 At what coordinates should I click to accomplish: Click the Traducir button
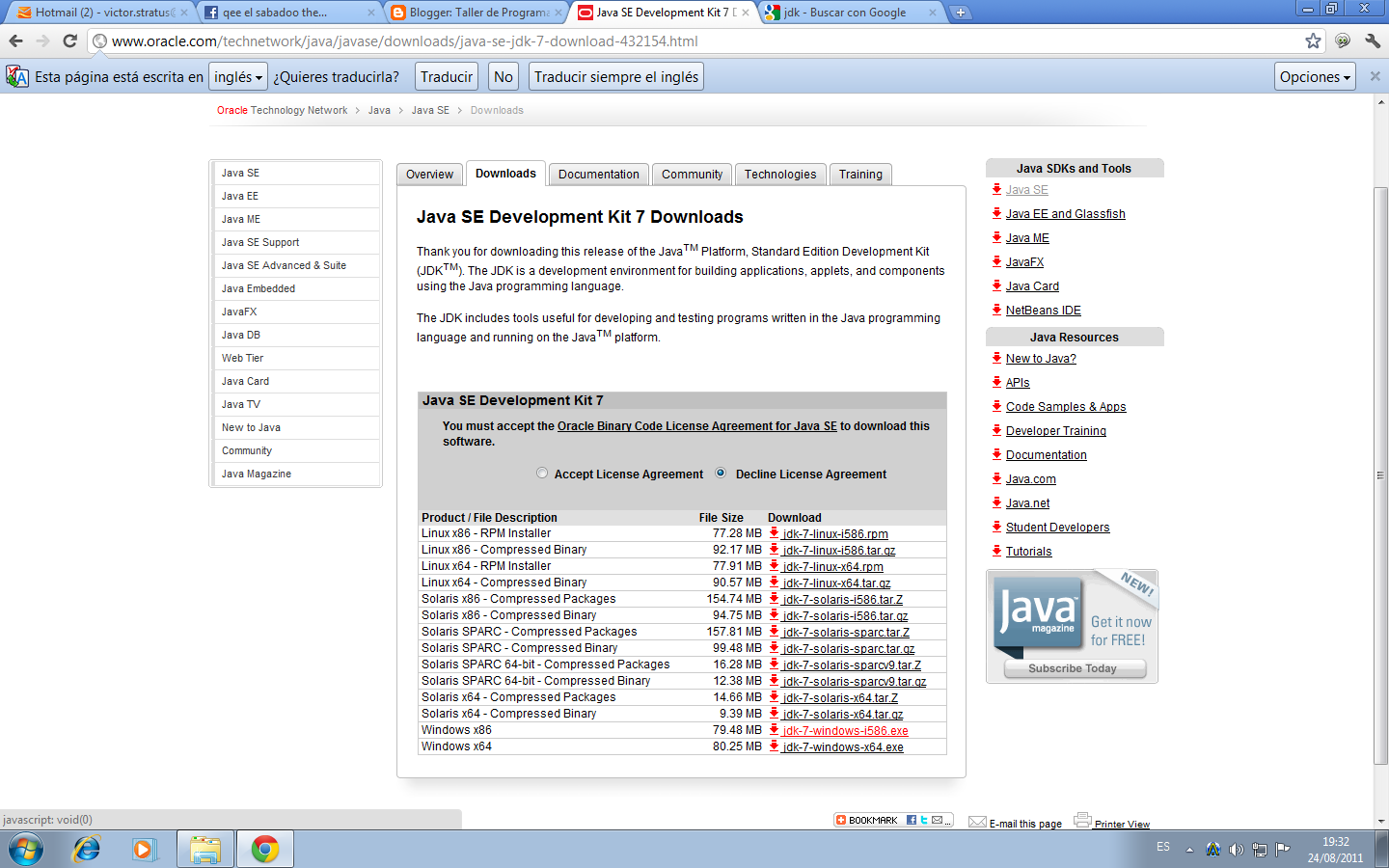tap(447, 76)
